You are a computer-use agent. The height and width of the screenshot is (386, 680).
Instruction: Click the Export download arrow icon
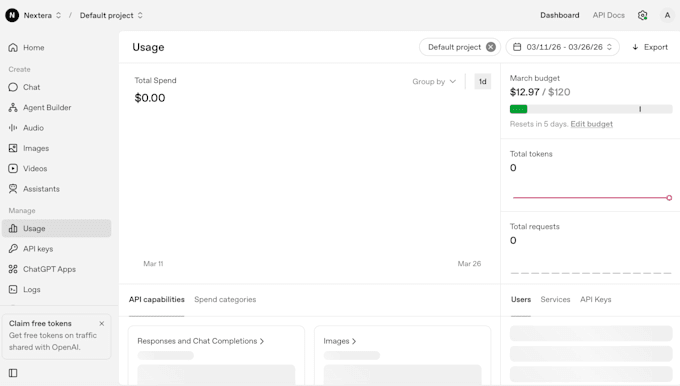click(x=635, y=47)
